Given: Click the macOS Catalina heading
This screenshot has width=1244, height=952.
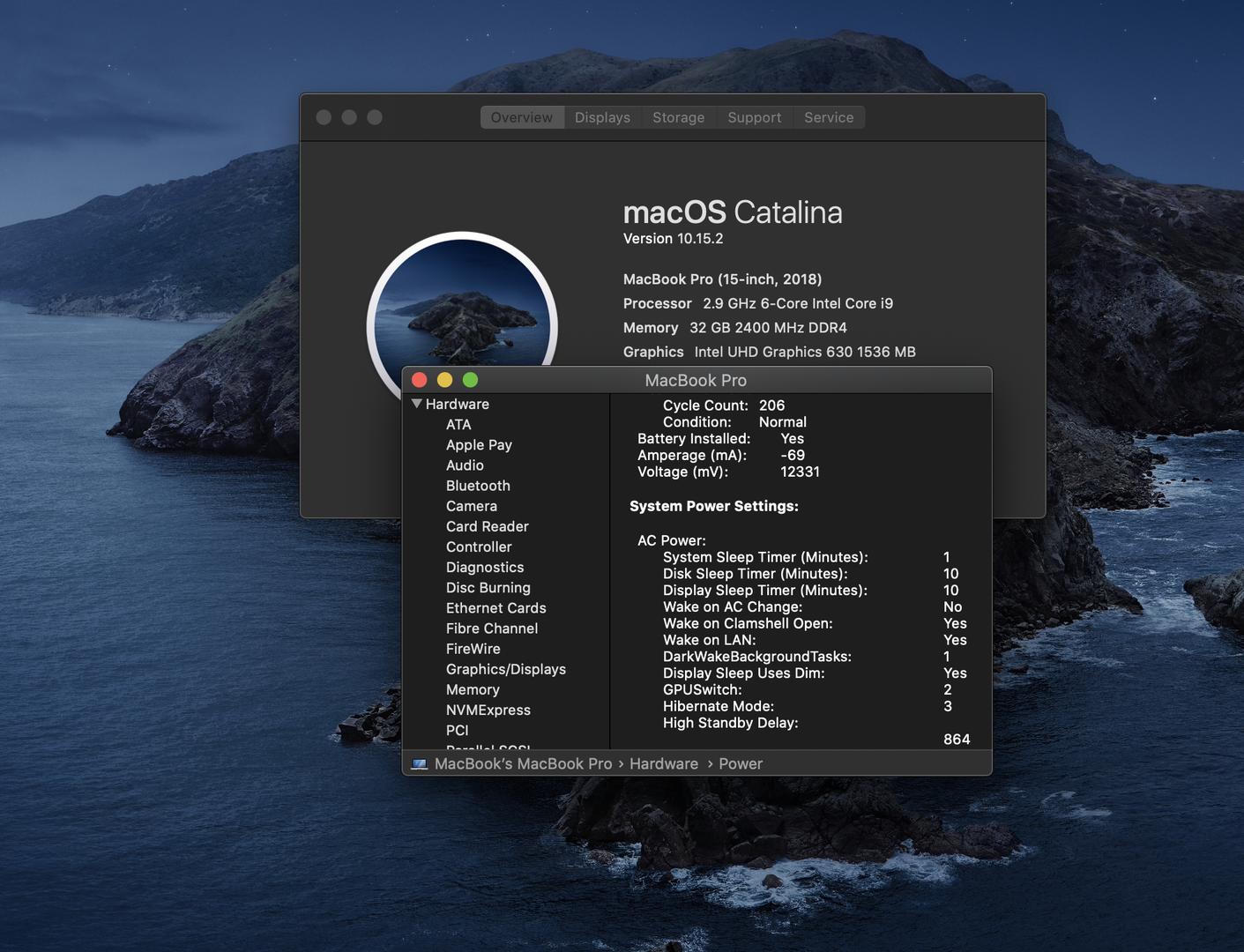Looking at the screenshot, I should pos(733,212).
